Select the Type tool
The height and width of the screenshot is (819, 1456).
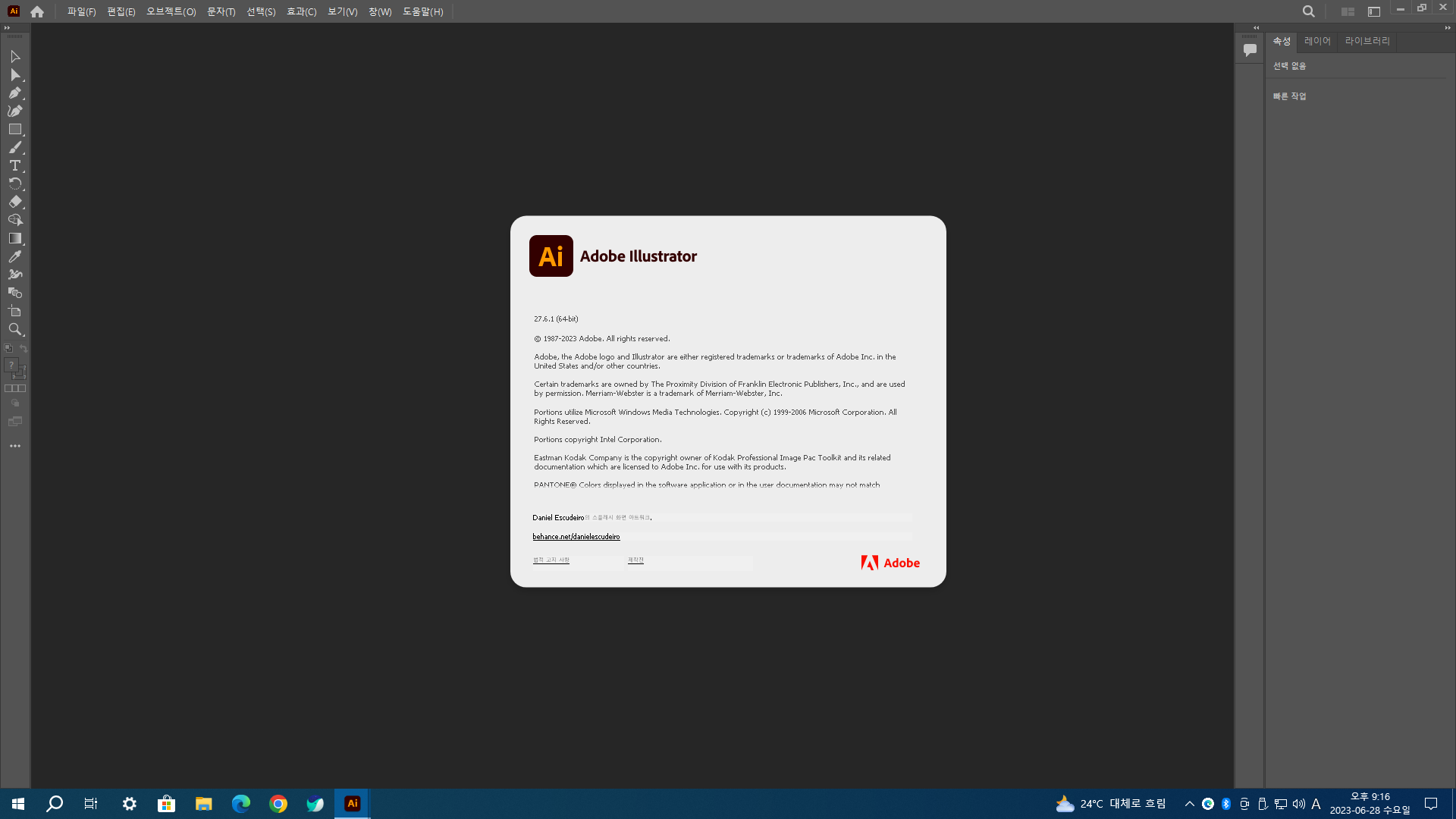click(14, 166)
